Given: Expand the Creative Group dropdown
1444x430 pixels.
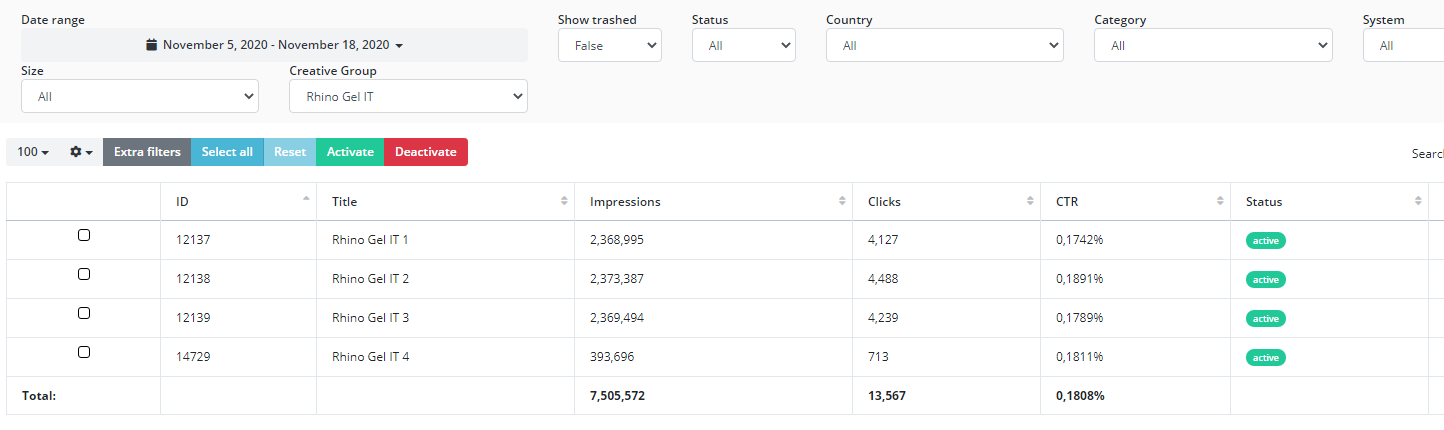Looking at the screenshot, I should (408, 96).
